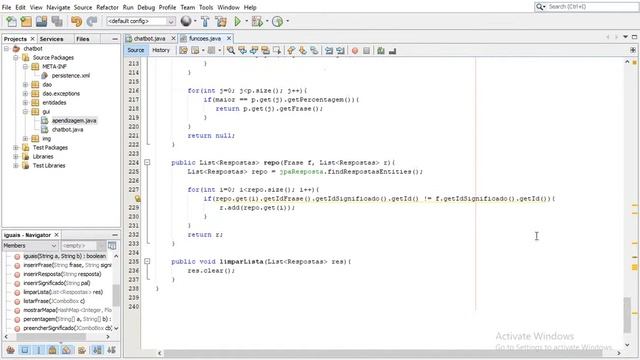Image resolution: width=640 pixels, height=360 pixels.
Task: Open Debug Project dropdown arrow
Action: click(267, 21)
